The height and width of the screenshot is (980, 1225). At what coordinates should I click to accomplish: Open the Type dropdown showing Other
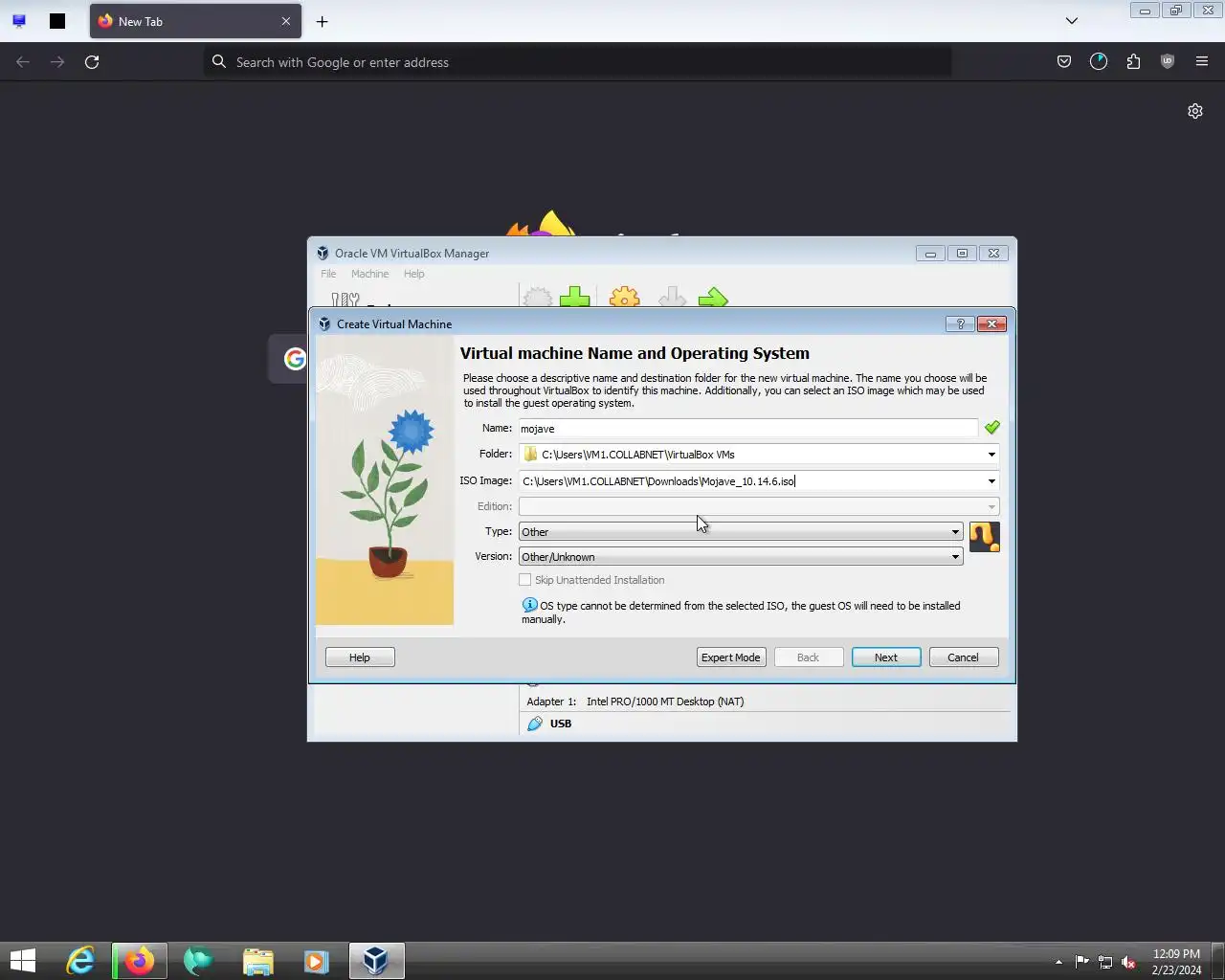pos(741,532)
